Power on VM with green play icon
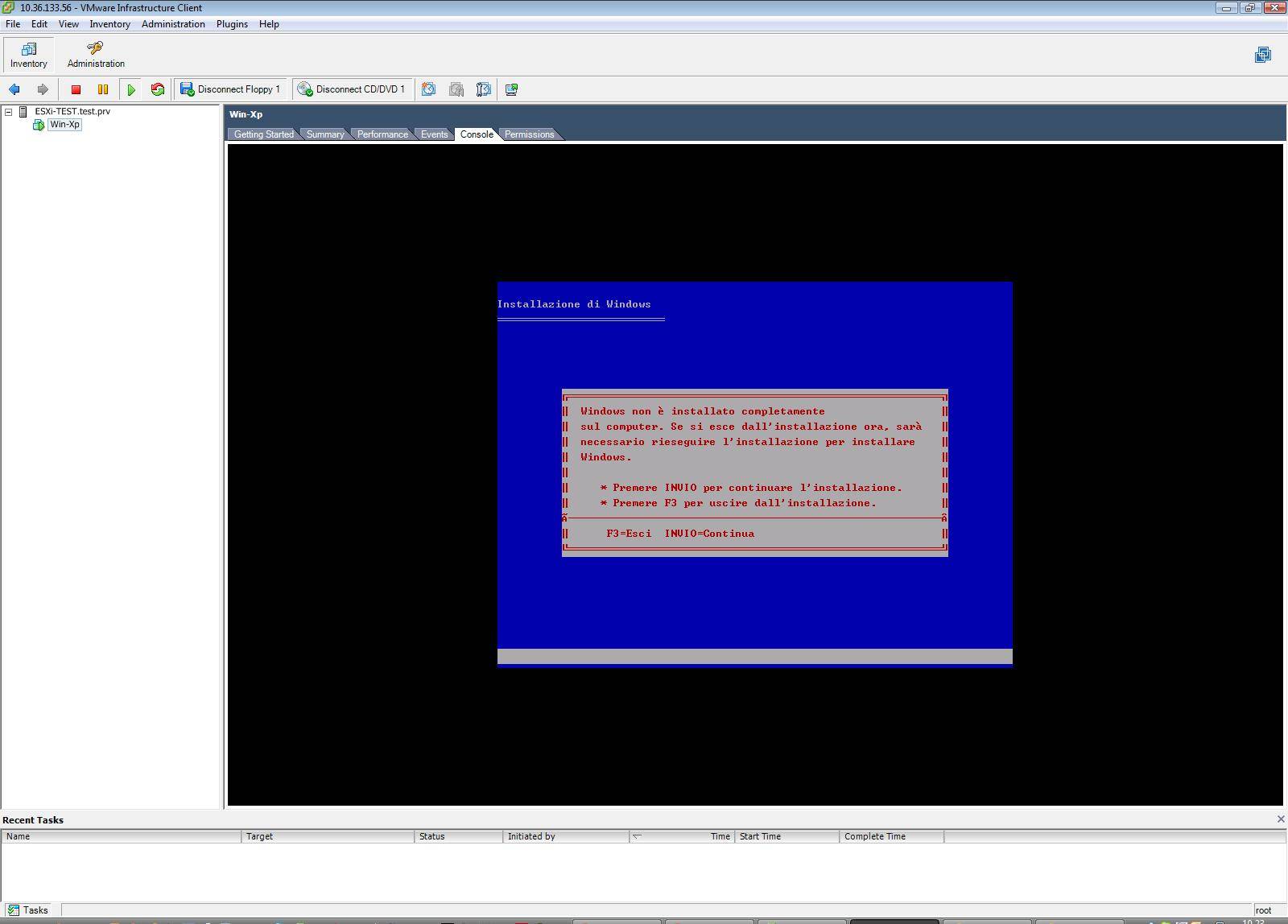Screen dimensions: 1288x924 point(131,89)
